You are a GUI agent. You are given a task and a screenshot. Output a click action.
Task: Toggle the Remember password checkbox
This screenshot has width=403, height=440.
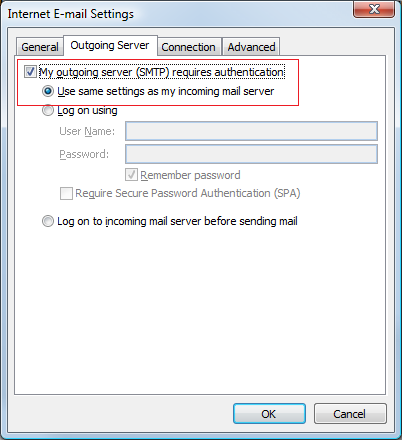pyautogui.click(x=131, y=175)
